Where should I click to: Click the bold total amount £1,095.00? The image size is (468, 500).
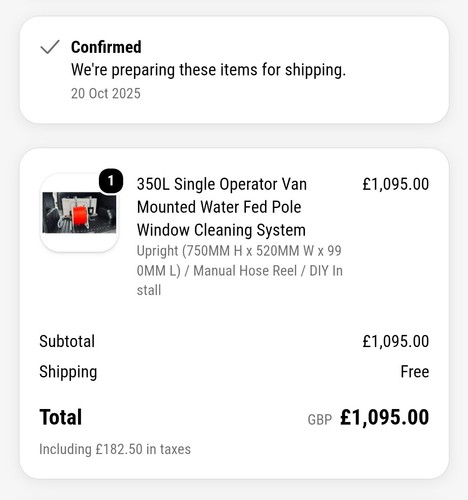[384, 417]
